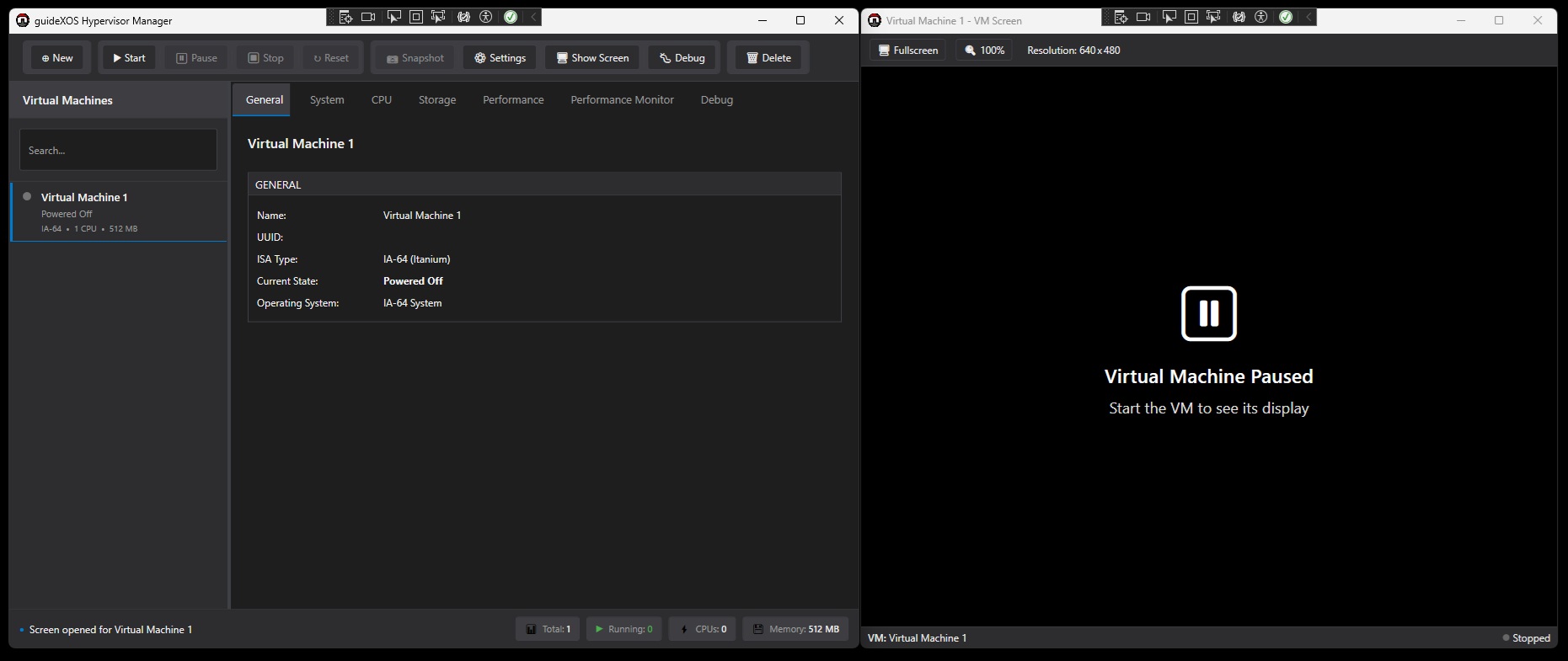The height and width of the screenshot is (661, 1568).
Task: Click the CPUs: 0 status chip
Action: 703,629
